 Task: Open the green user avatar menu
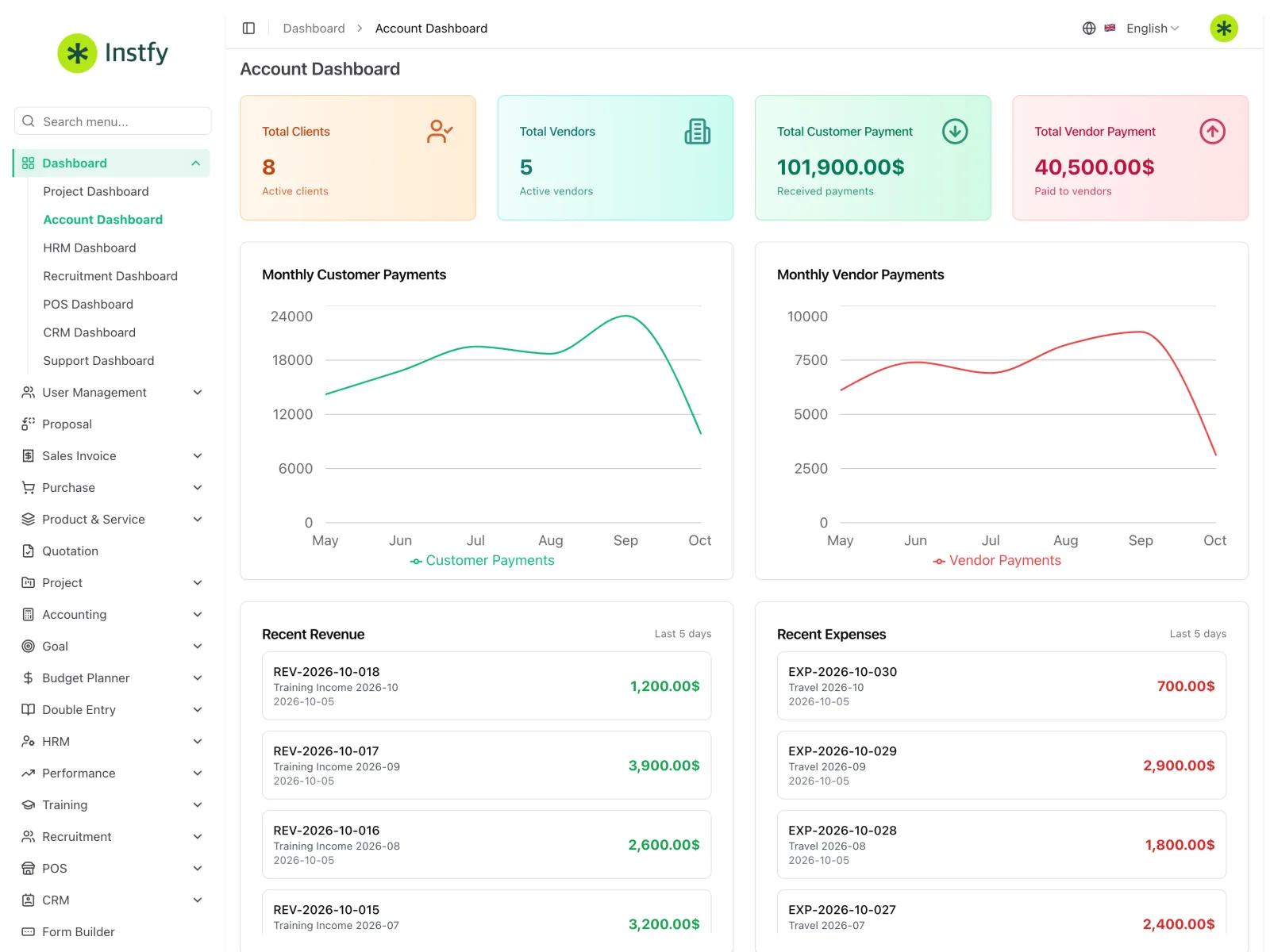(x=1224, y=29)
